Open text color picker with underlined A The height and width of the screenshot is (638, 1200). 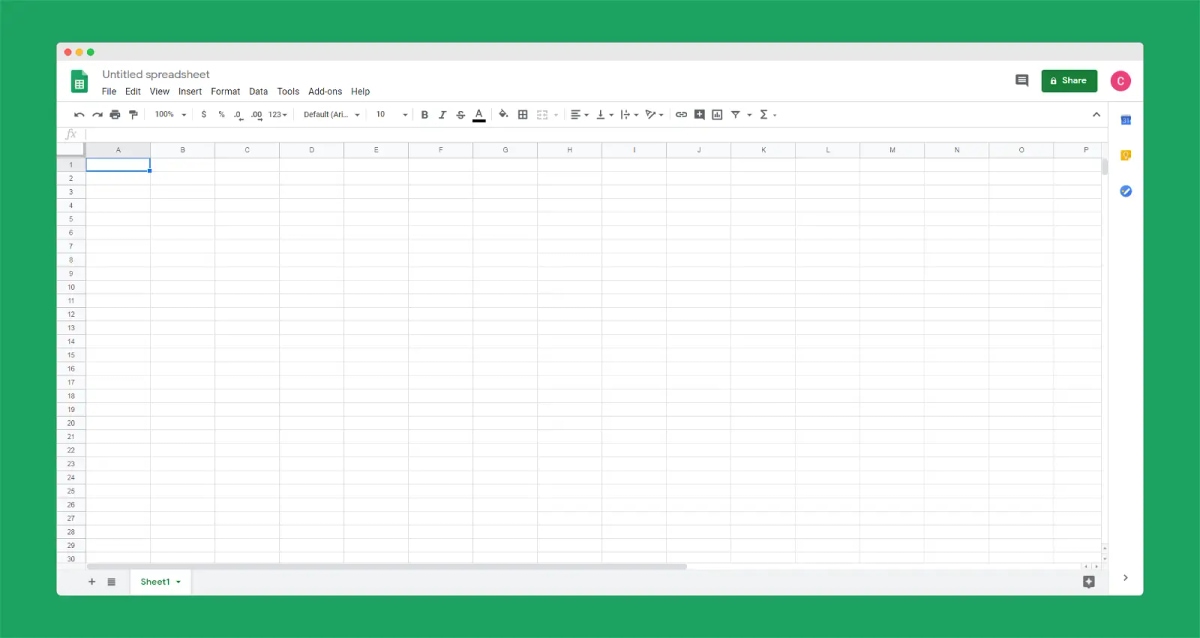pos(479,115)
